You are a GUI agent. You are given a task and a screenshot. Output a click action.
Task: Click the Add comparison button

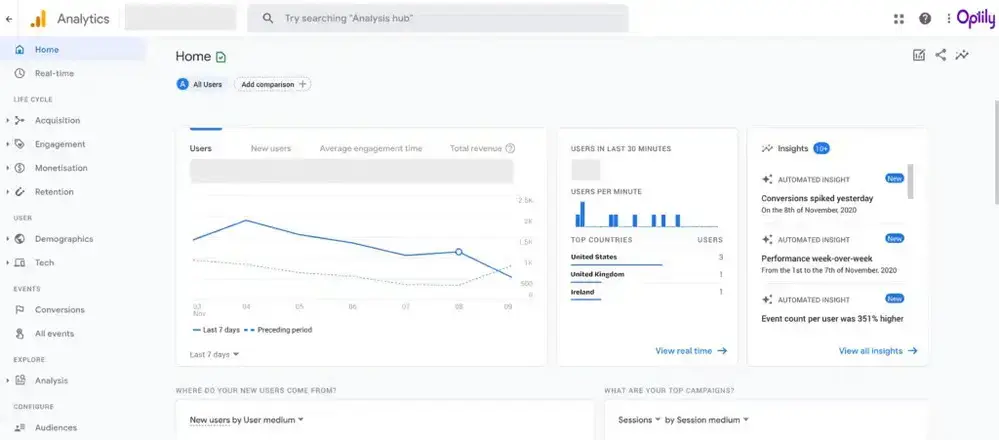click(x=273, y=84)
